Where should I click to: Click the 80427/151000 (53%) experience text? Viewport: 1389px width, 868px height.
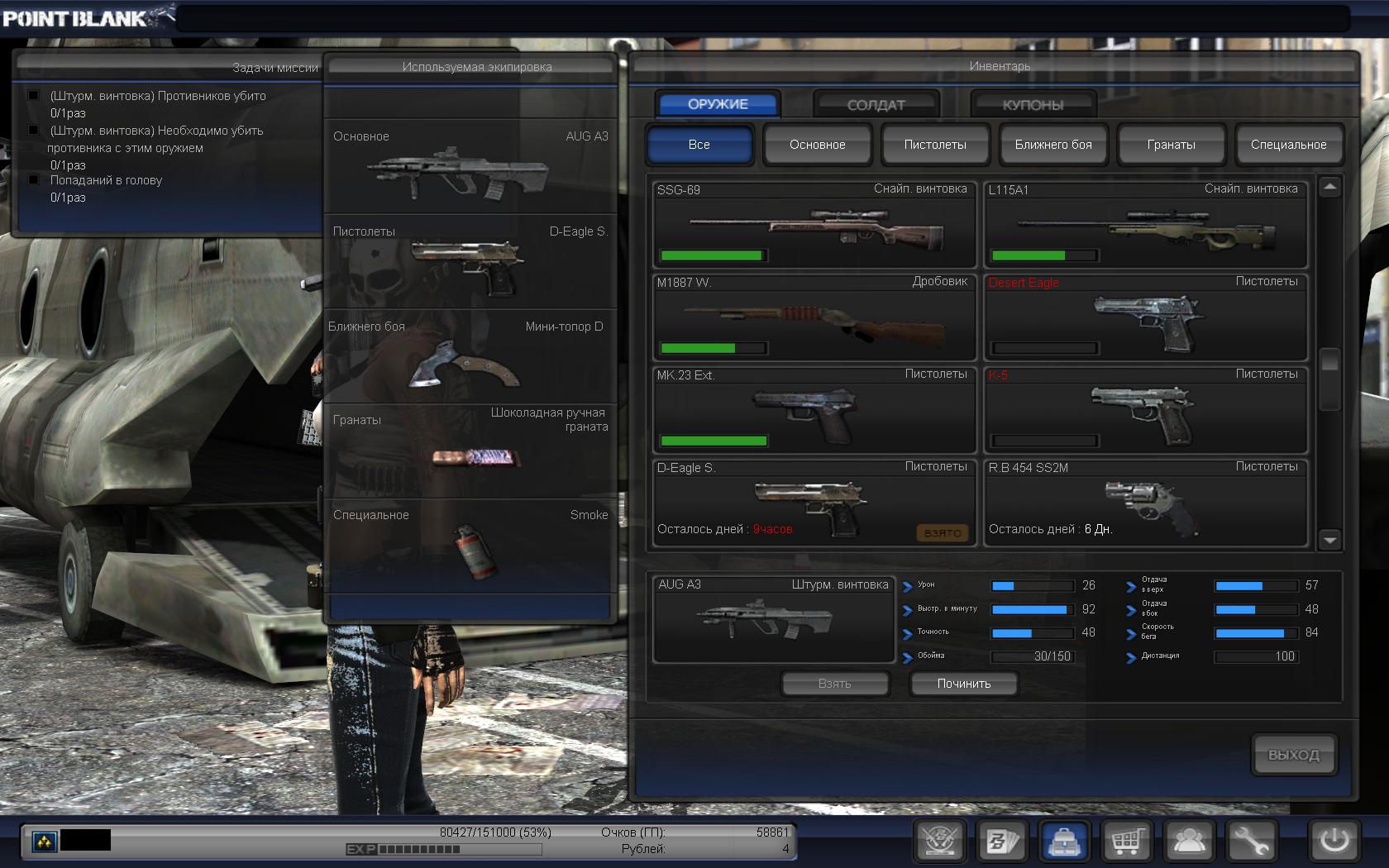[495, 832]
